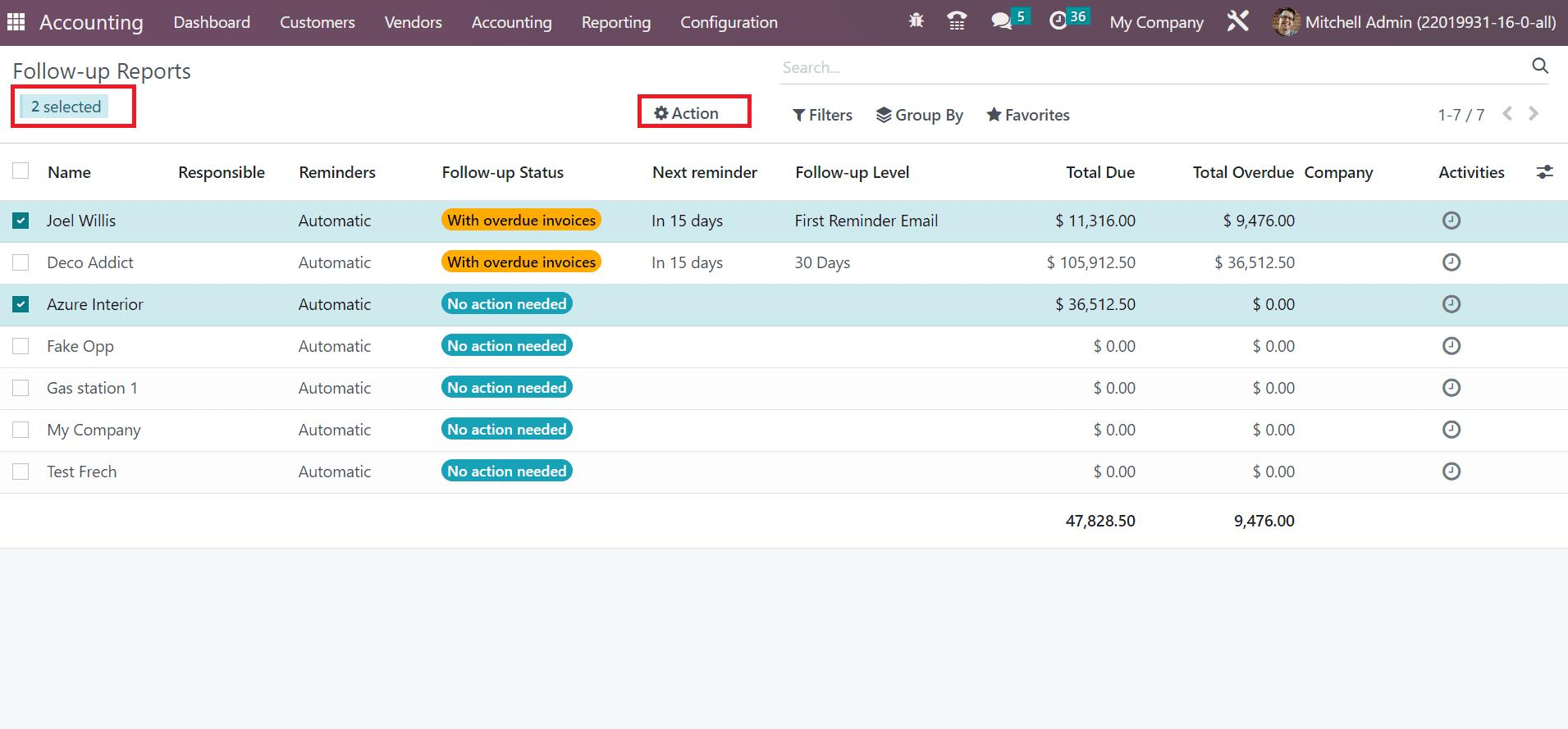Click the Accounting app title
The width and height of the screenshot is (1568, 729).
pos(91,22)
